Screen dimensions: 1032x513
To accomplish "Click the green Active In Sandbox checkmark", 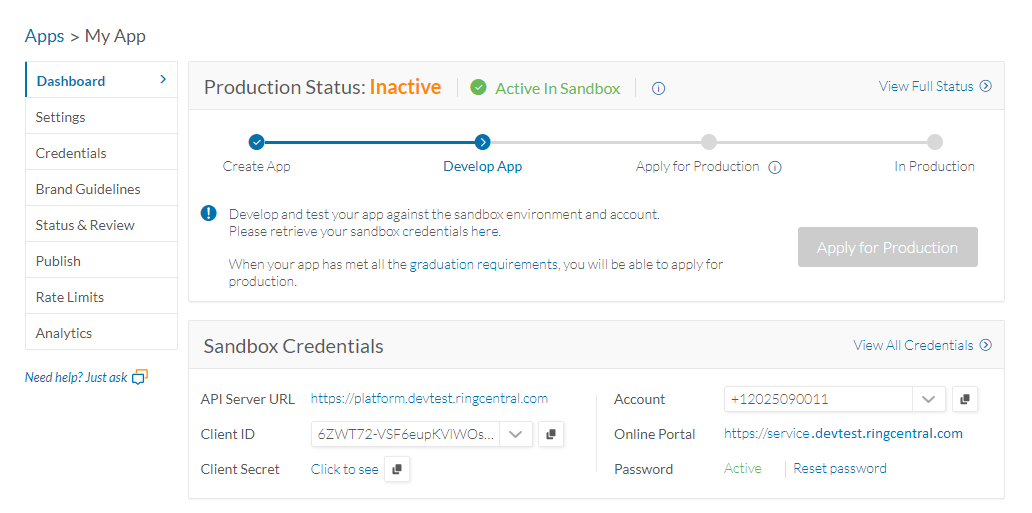I will (478, 88).
